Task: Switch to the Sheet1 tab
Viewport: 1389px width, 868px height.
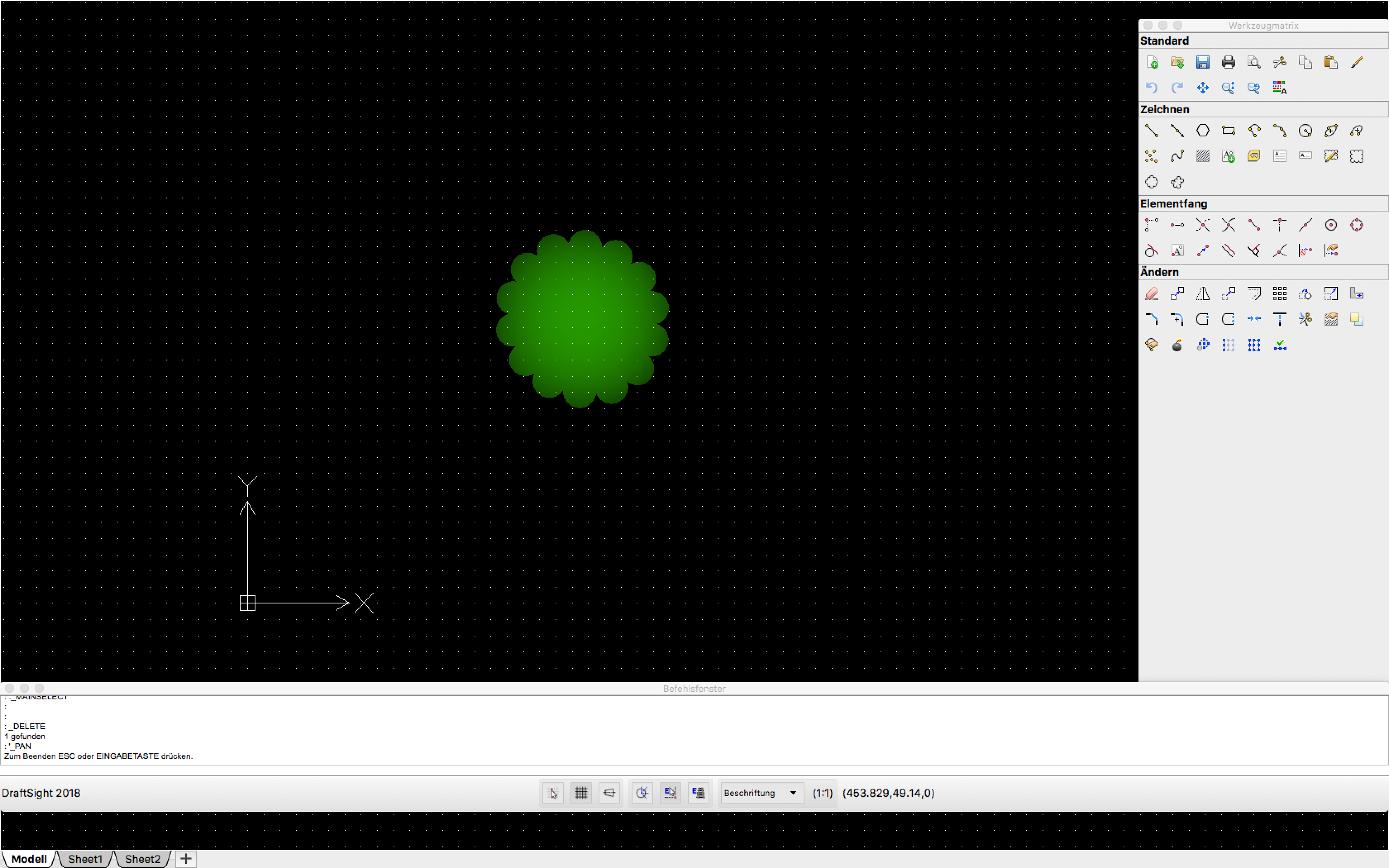Action: pyautogui.click(x=85, y=859)
